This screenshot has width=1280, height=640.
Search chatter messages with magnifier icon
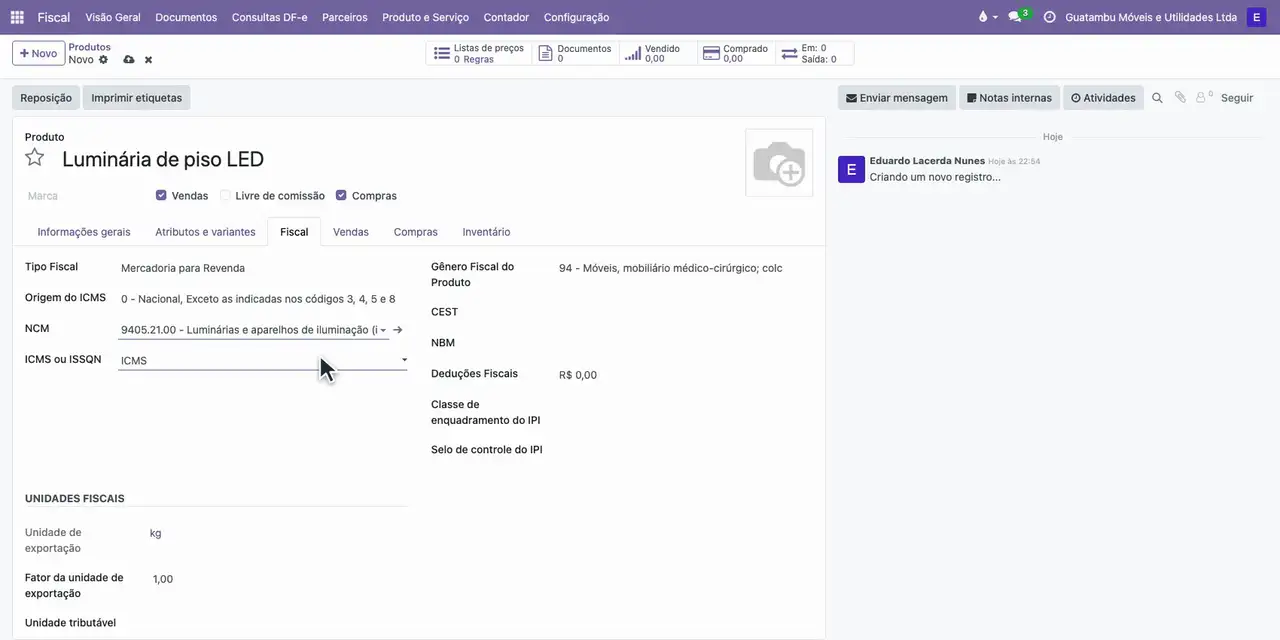pyautogui.click(x=1157, y=98)
